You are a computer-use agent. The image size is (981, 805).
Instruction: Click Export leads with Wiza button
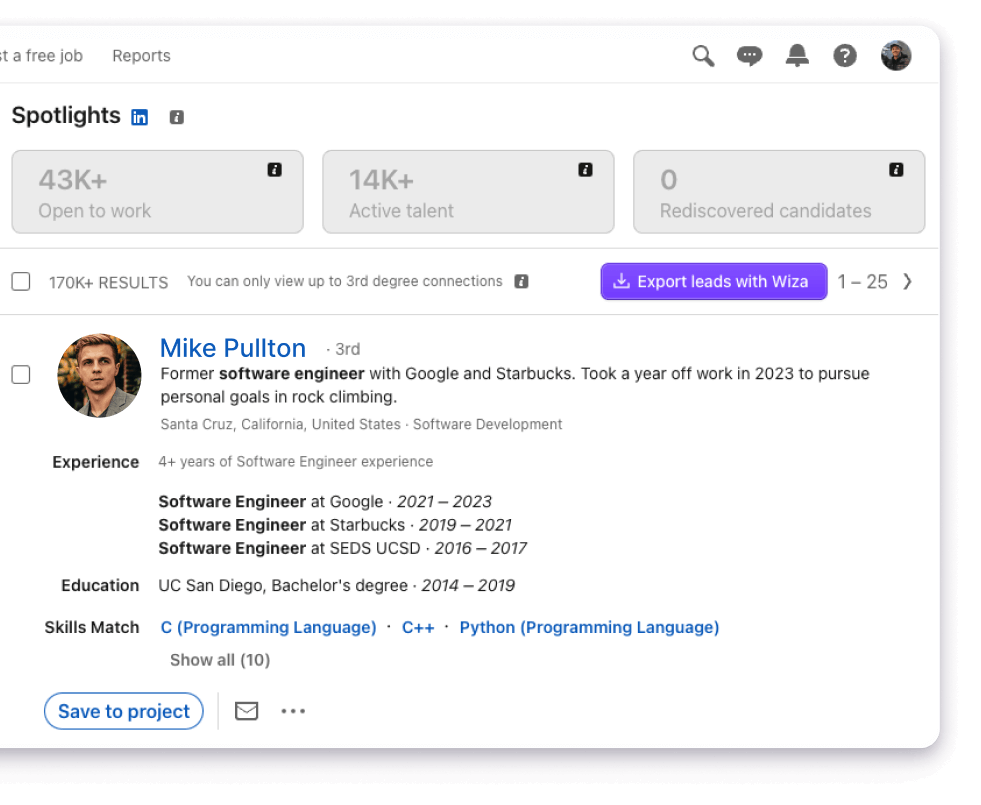[713, 282]
